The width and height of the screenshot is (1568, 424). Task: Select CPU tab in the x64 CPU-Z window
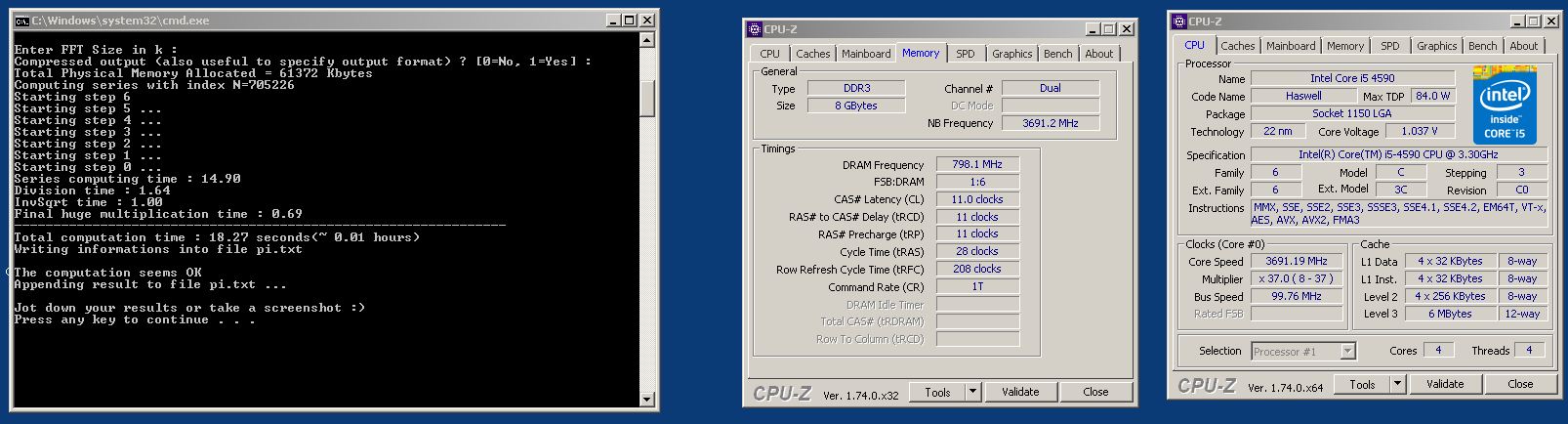click(x=1194, y=45)
